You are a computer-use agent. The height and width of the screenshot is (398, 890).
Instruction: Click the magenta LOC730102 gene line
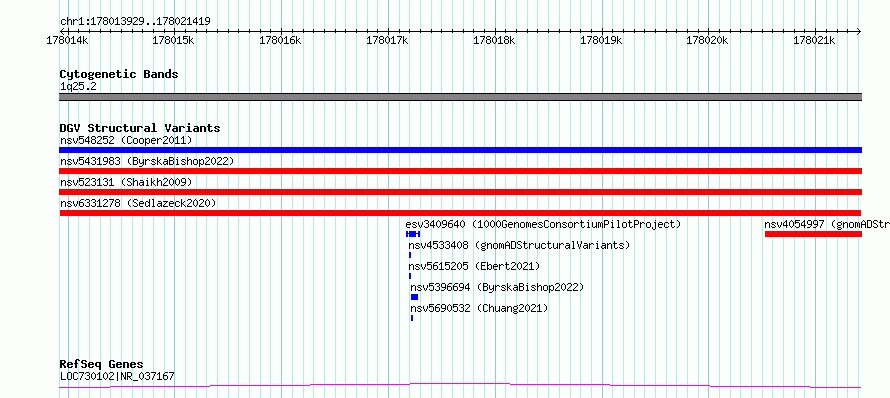pos(460,386)
